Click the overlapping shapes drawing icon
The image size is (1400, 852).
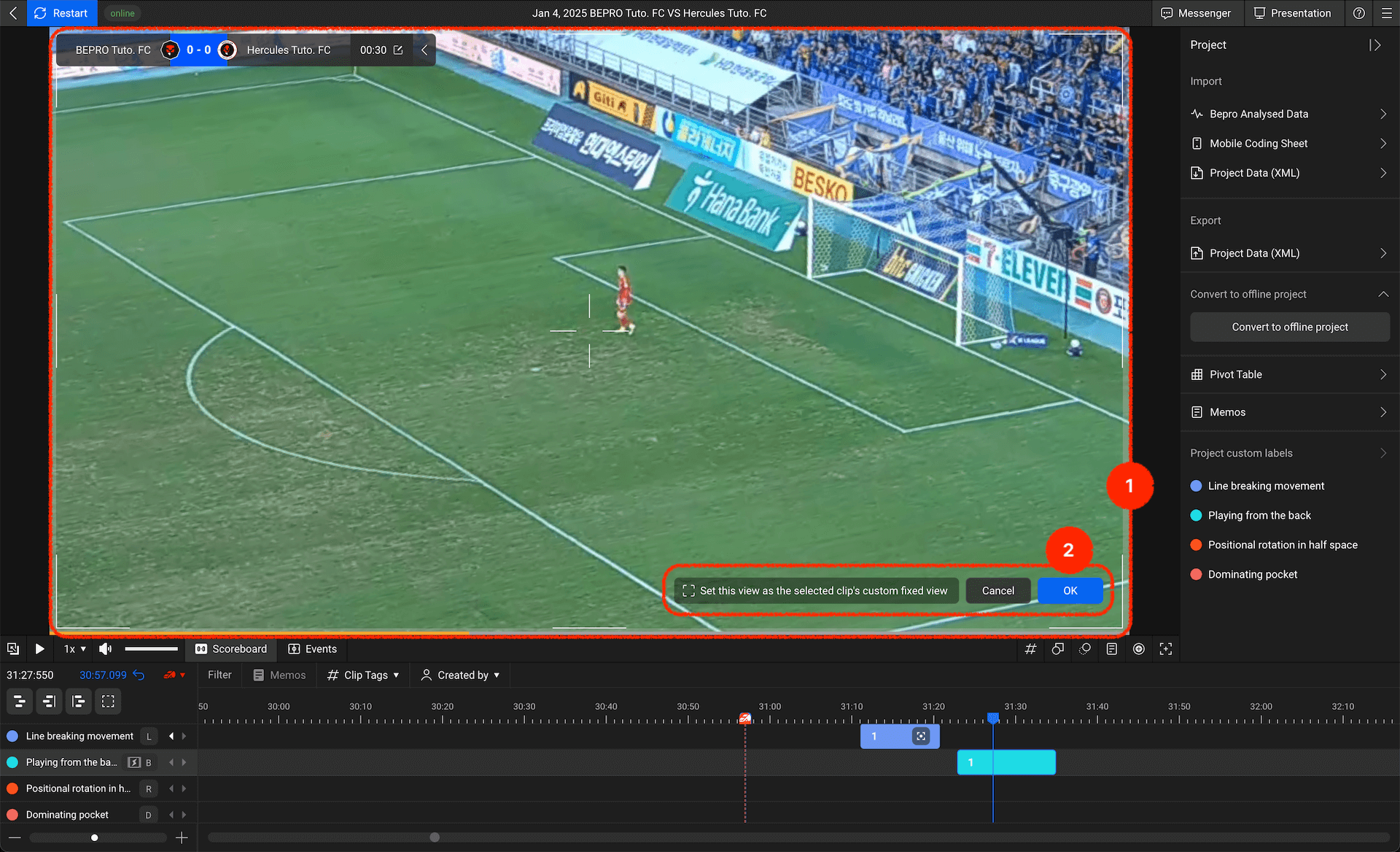pyautogui.click(x=1057, y=648)
